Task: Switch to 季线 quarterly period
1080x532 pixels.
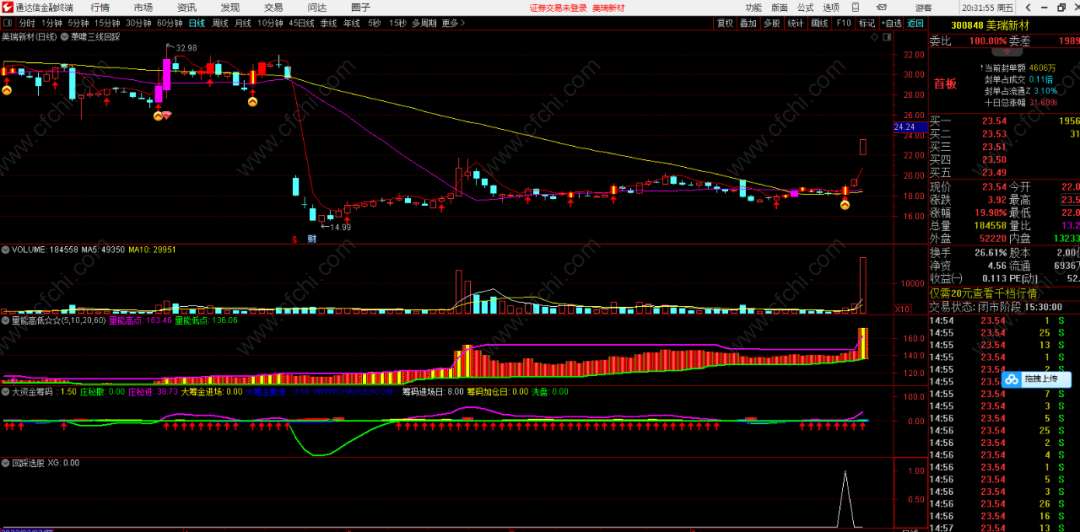Action: click(328, 23)
